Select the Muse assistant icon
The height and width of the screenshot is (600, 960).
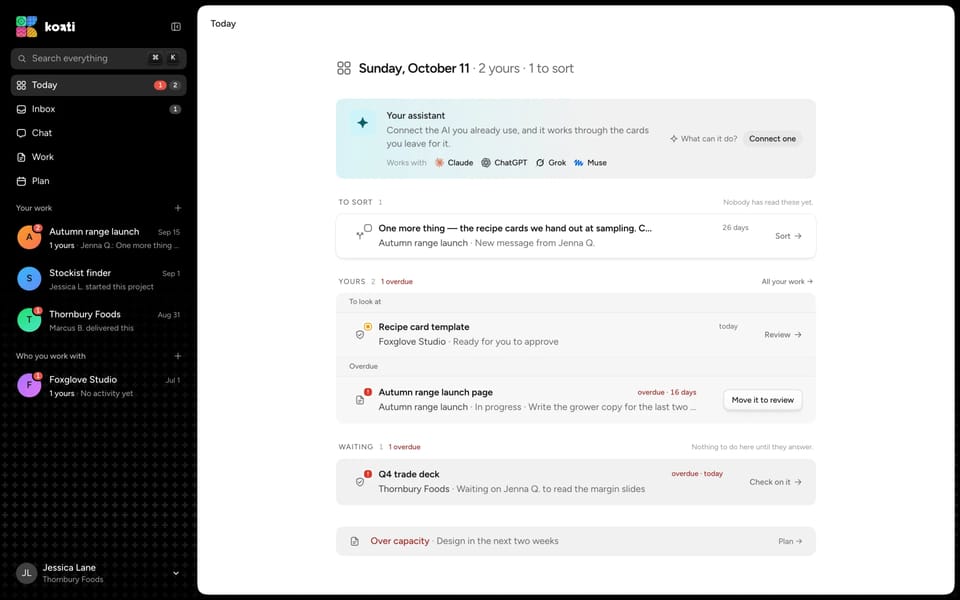tap(578, 163)
